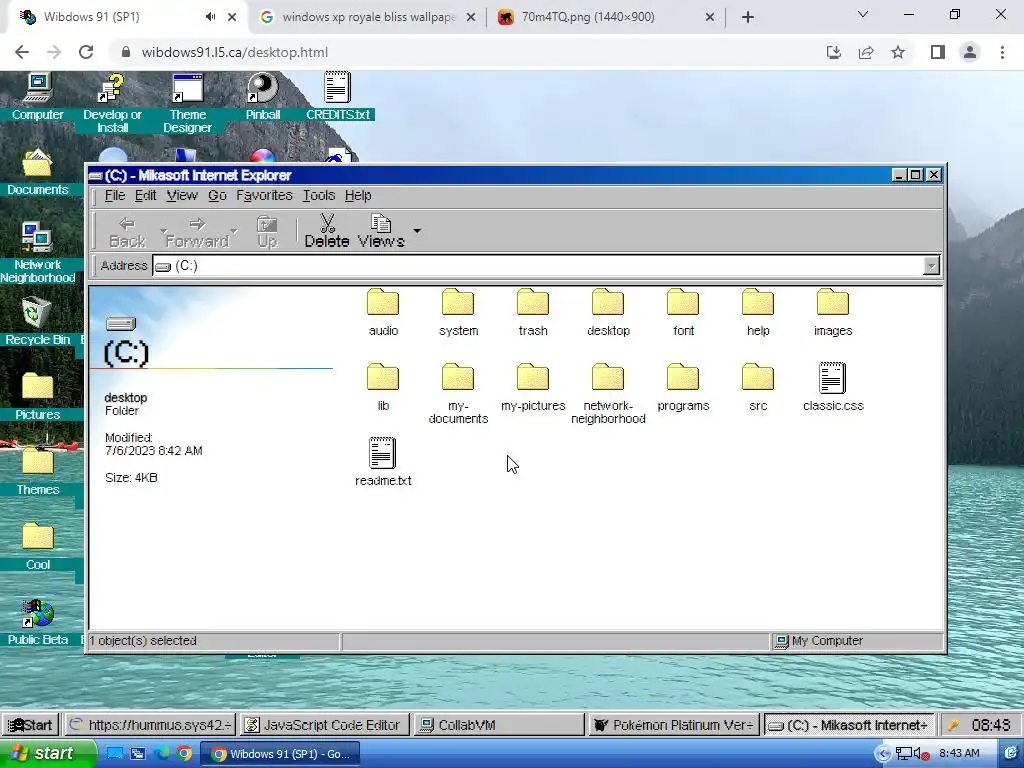Image resolution: width=1024 pixels, height=768 pixels.
Task: Open the View menu
Action: point(182,195)
